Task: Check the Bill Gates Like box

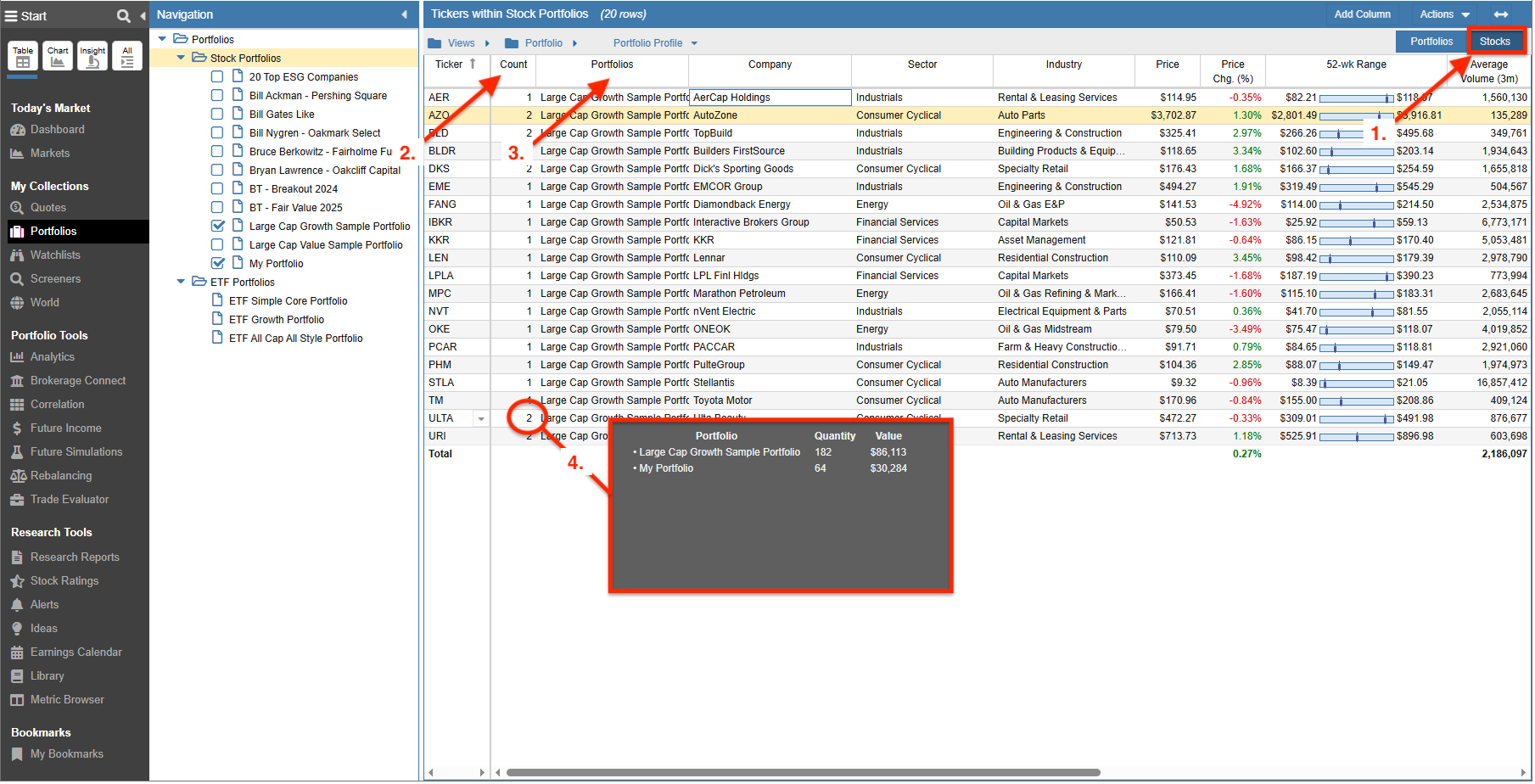Action: point(217,114)
